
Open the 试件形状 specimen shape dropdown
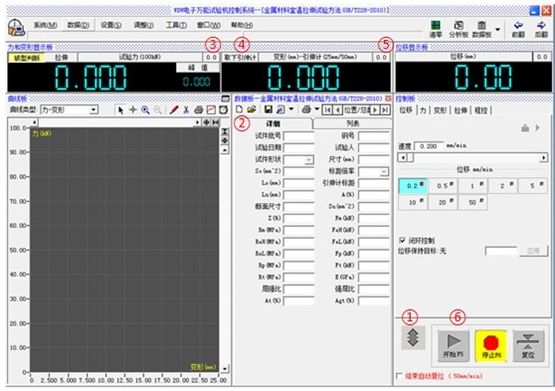pyautogui.click(x=309, y=160)
